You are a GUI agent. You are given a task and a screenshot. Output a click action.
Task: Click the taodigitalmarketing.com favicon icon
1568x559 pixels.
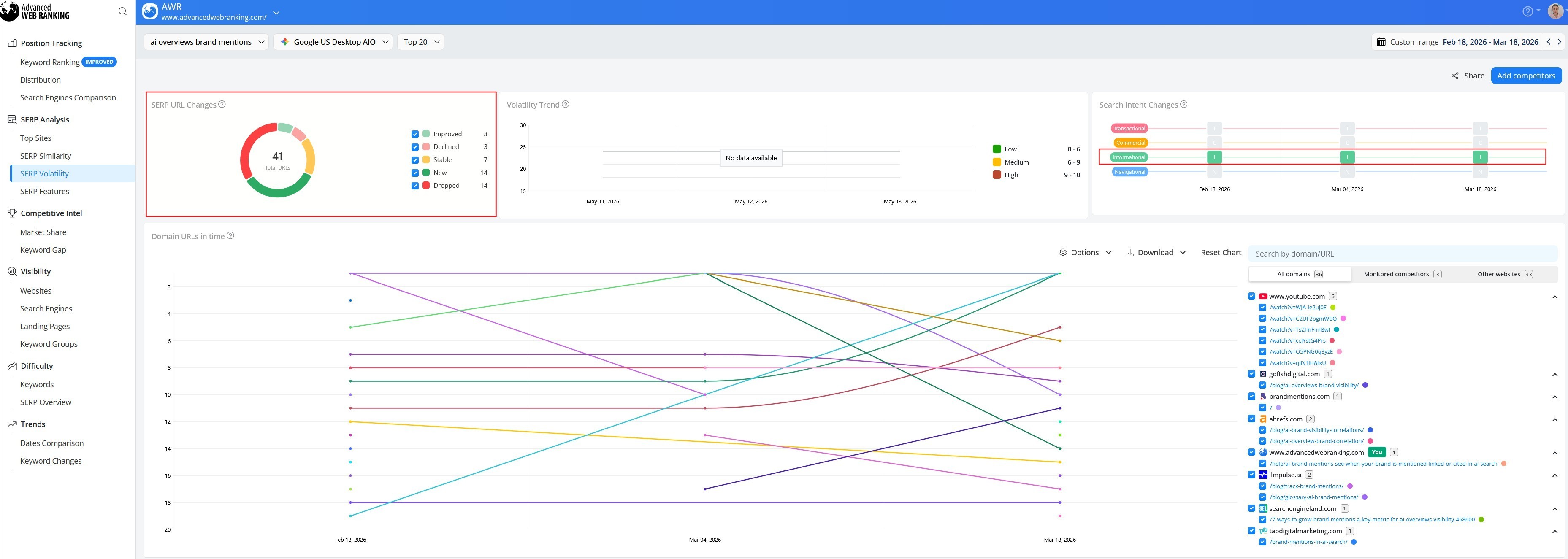[1263, 530]
